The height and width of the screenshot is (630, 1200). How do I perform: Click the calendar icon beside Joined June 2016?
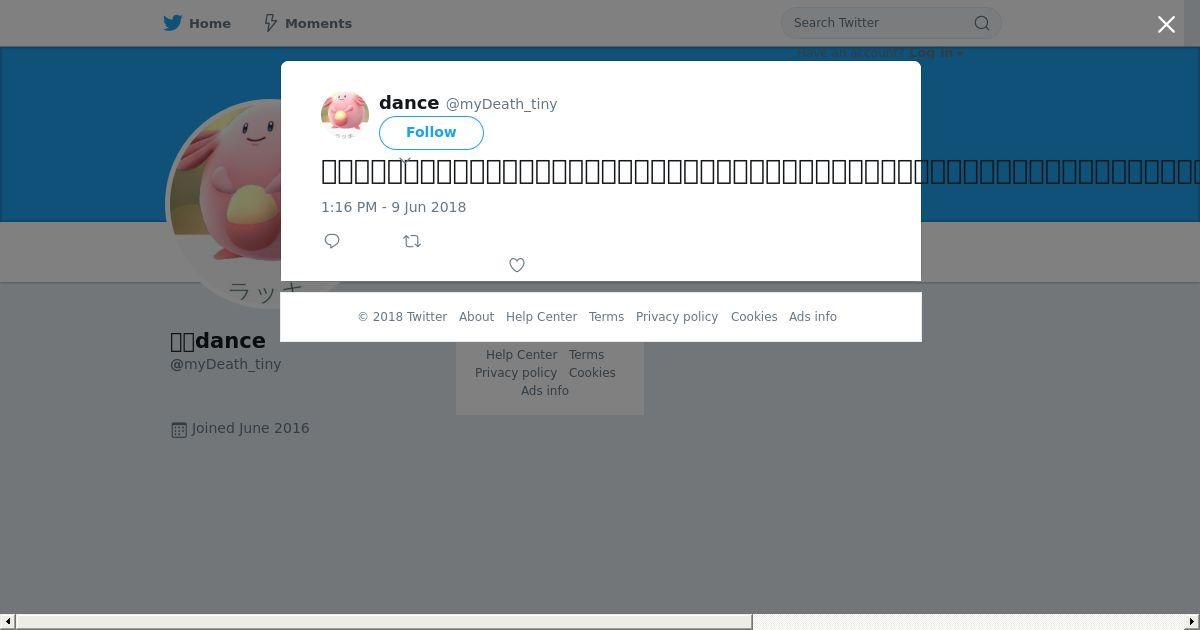click(179, 429)
